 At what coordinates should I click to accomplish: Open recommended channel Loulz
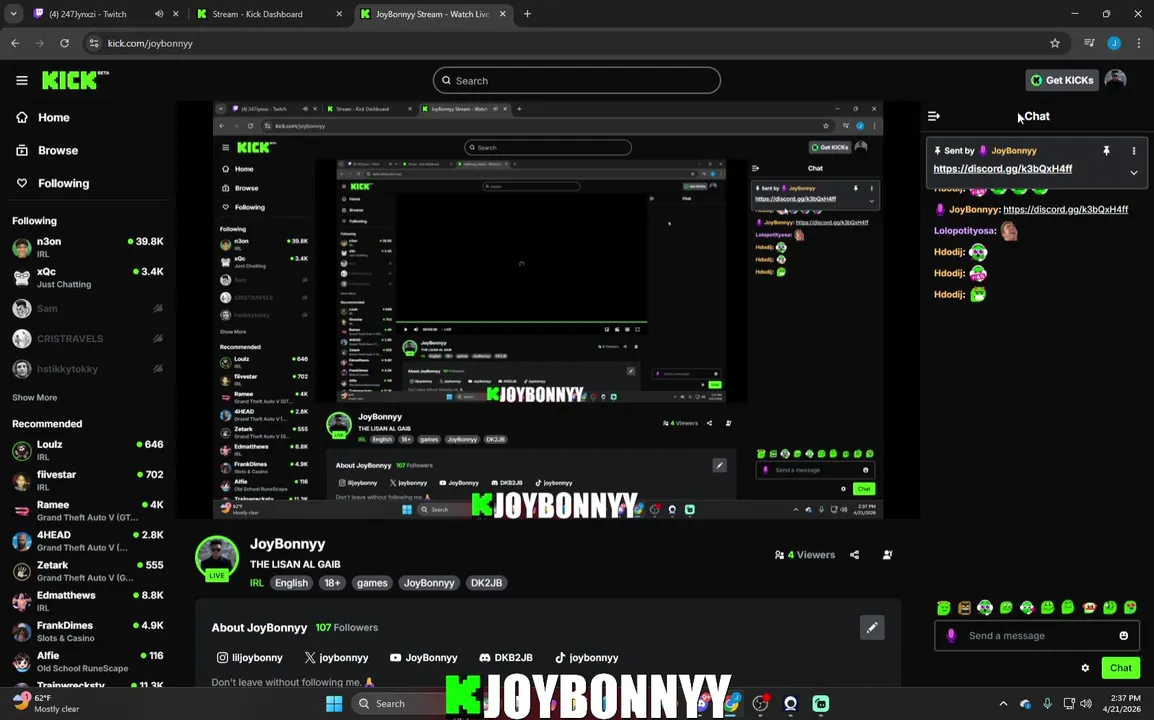(88, 450)
